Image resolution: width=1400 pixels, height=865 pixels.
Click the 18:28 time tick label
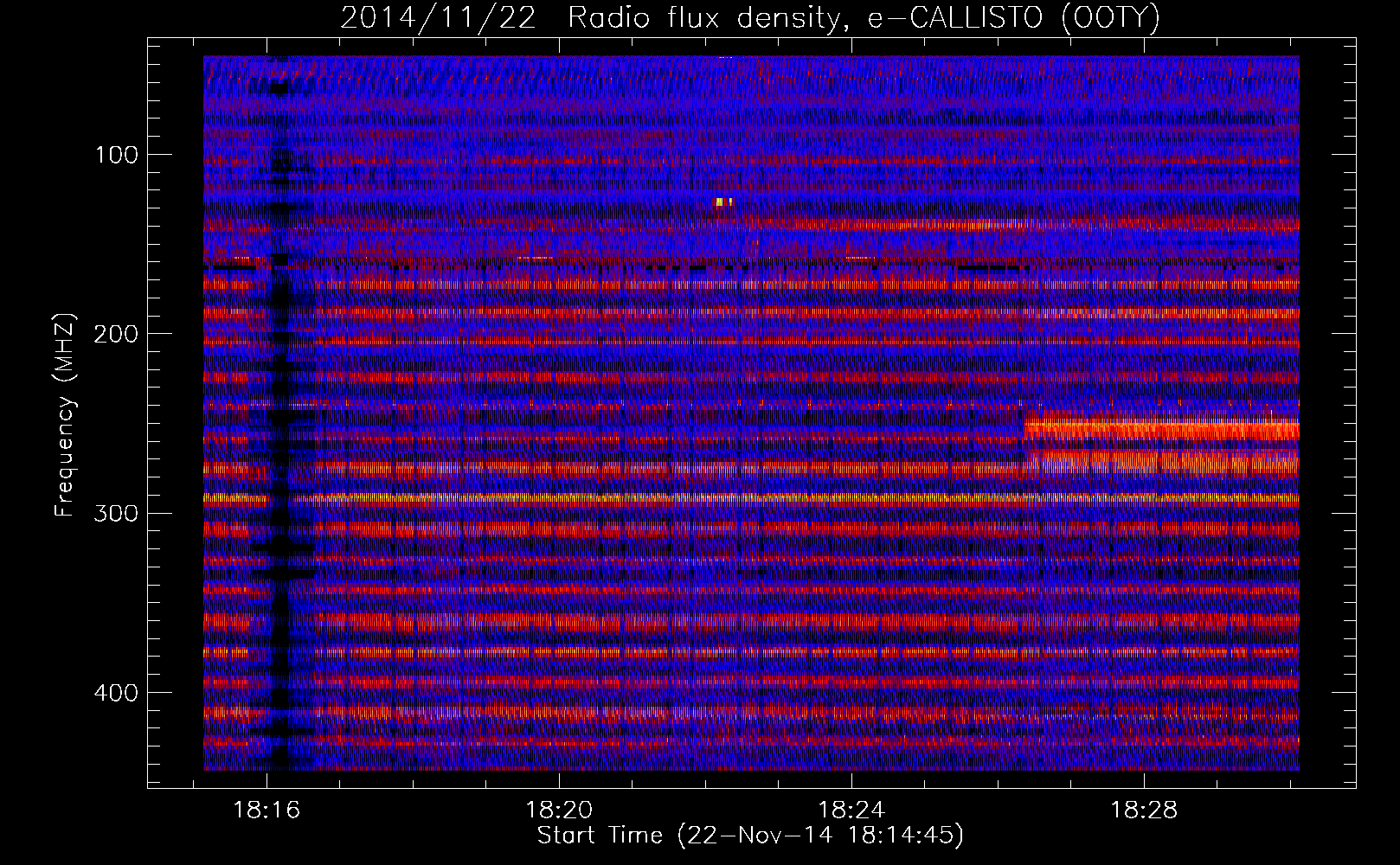(1144, 811)
